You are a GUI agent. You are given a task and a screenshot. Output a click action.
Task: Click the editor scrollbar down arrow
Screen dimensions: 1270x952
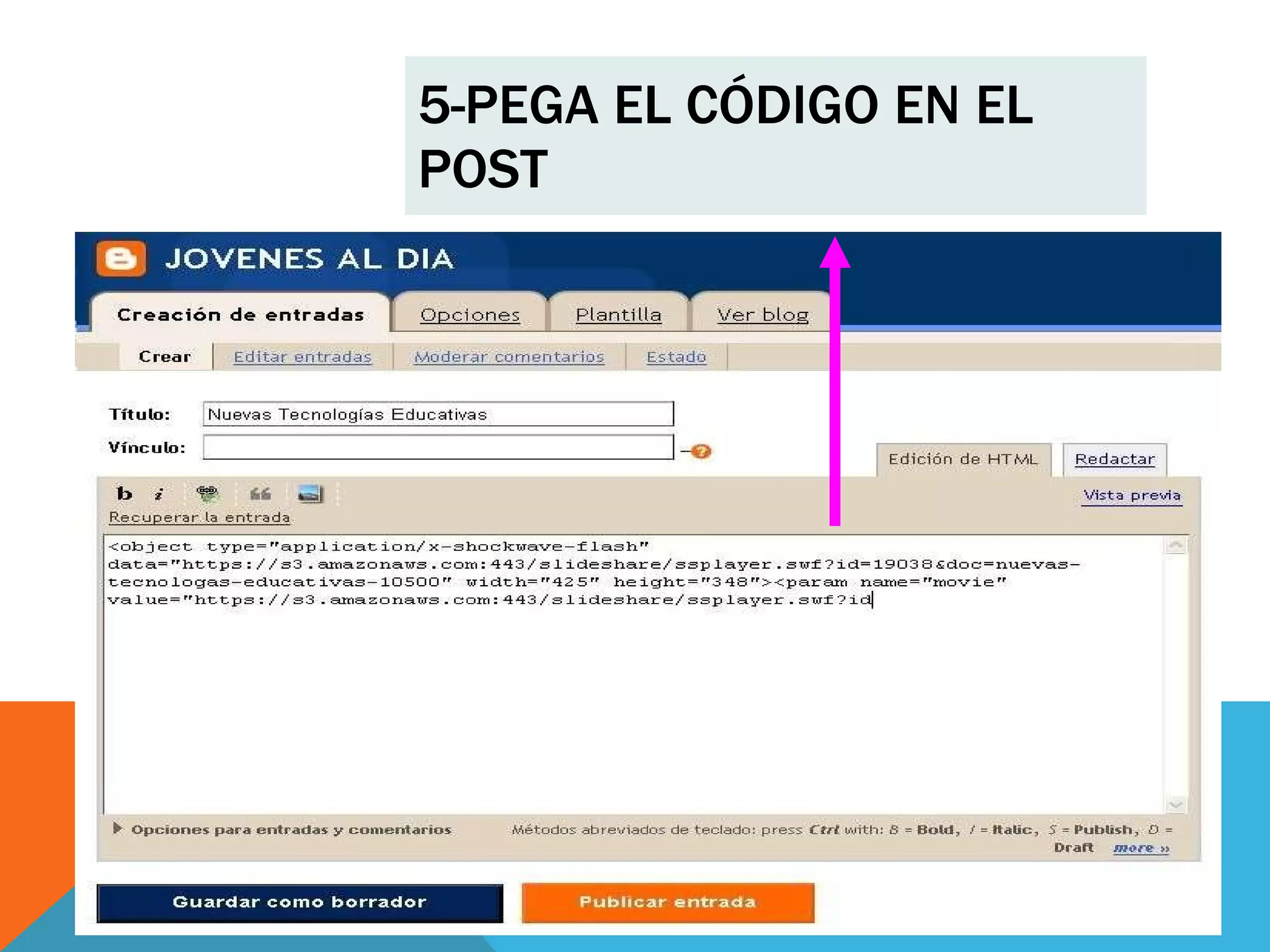pos(1176,804)
